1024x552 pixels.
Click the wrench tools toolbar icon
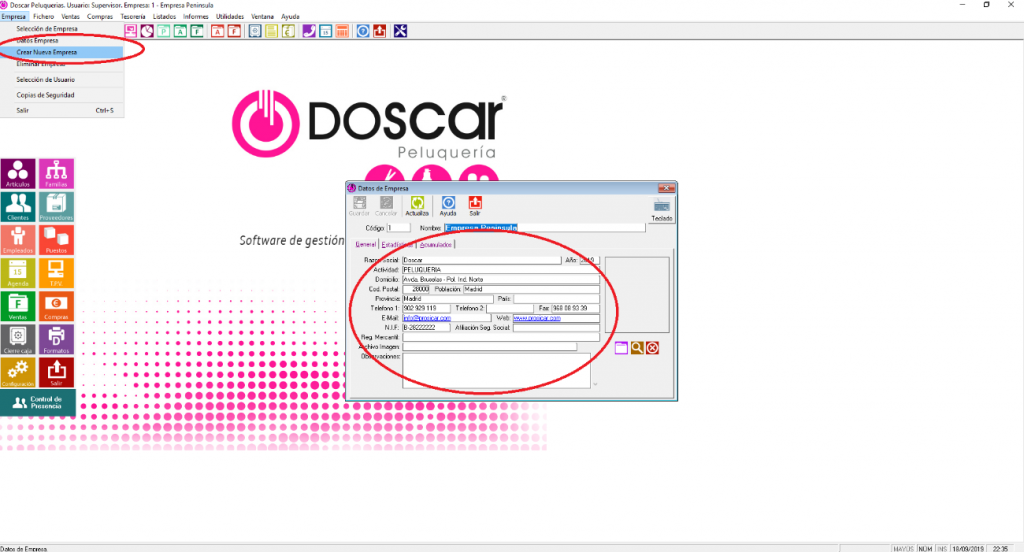point(400,31)
